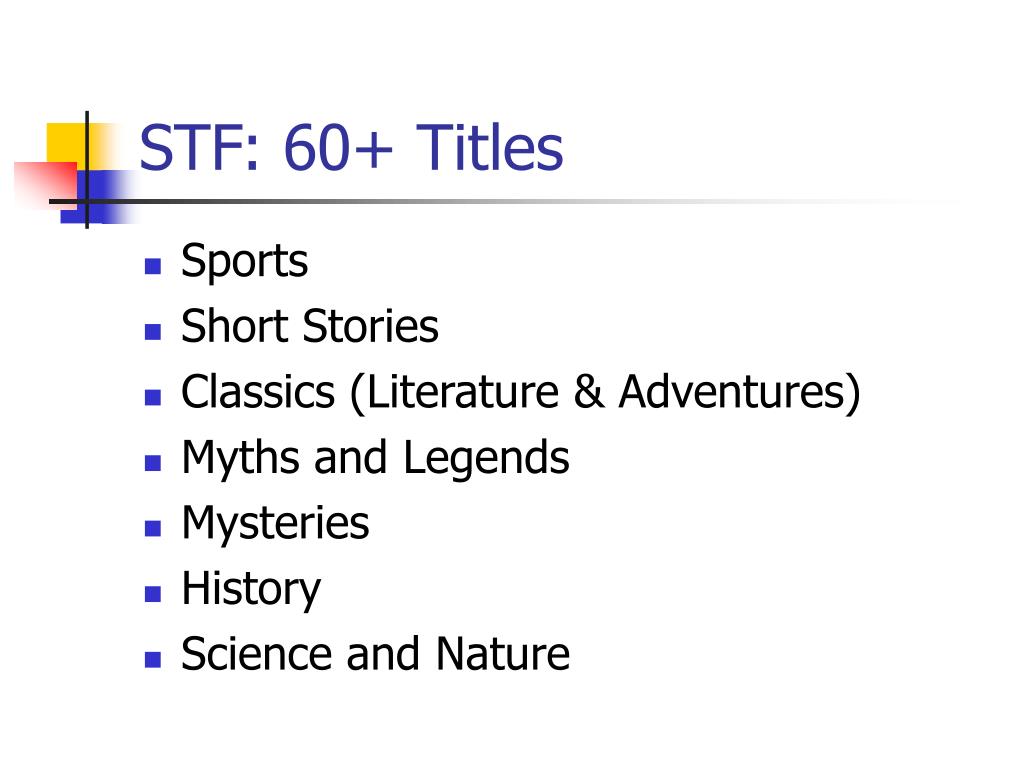The height and width of the screenshot is (768, 1024).
Task: Click the blue bullet beside Classics
Action: tap(153, 397)
